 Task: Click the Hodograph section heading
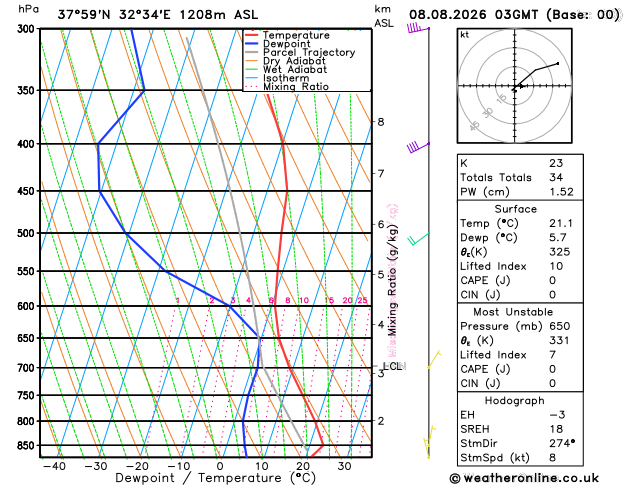(x=515, y=401)
